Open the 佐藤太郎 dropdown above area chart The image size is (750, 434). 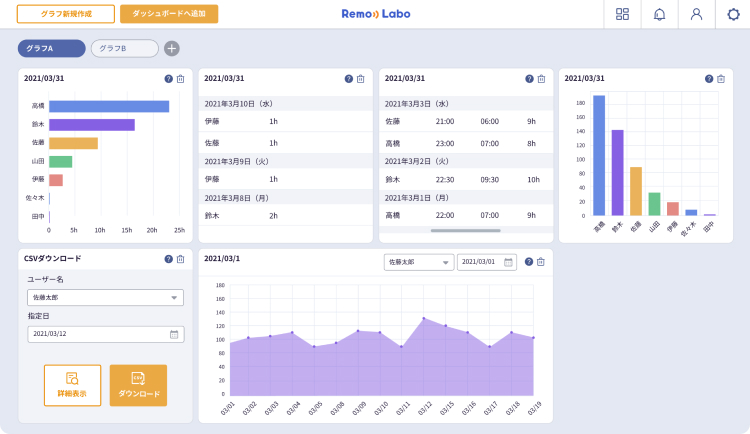coord(418,262)
